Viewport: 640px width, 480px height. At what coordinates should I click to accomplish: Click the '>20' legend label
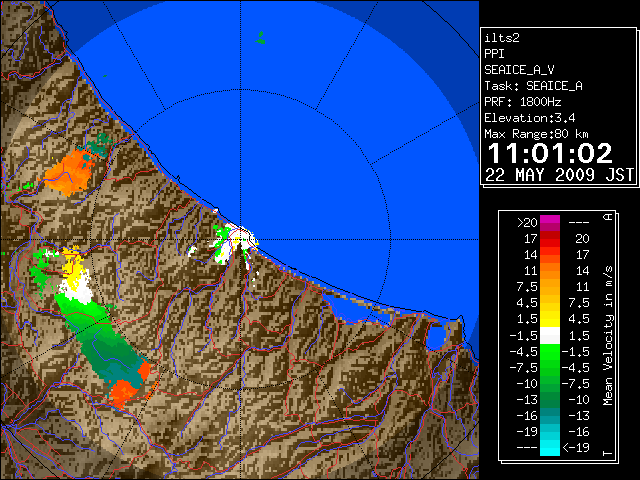coord(527,222)
